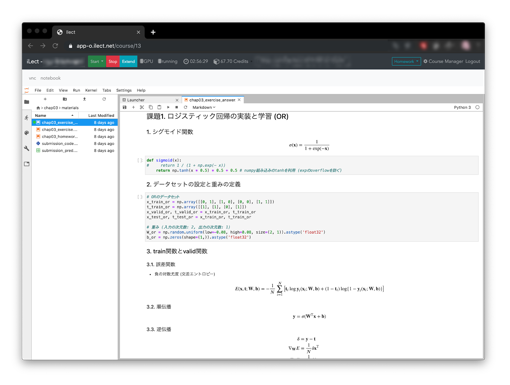Select the highlighted chap03_exercise file row

(75, 123)
